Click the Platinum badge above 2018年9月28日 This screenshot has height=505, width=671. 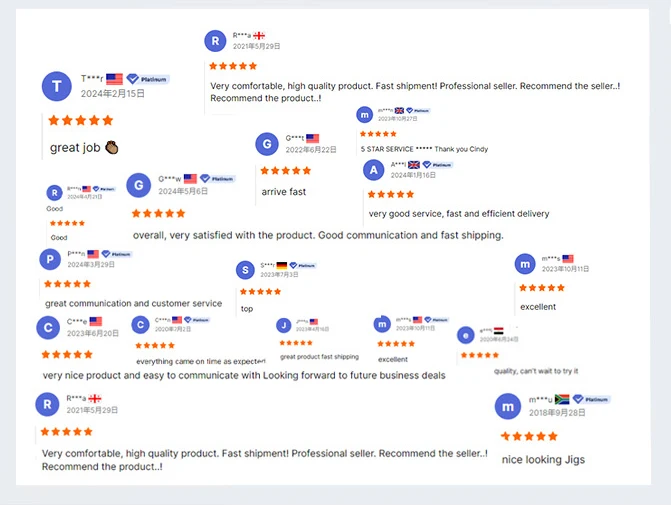coord(592,399)
